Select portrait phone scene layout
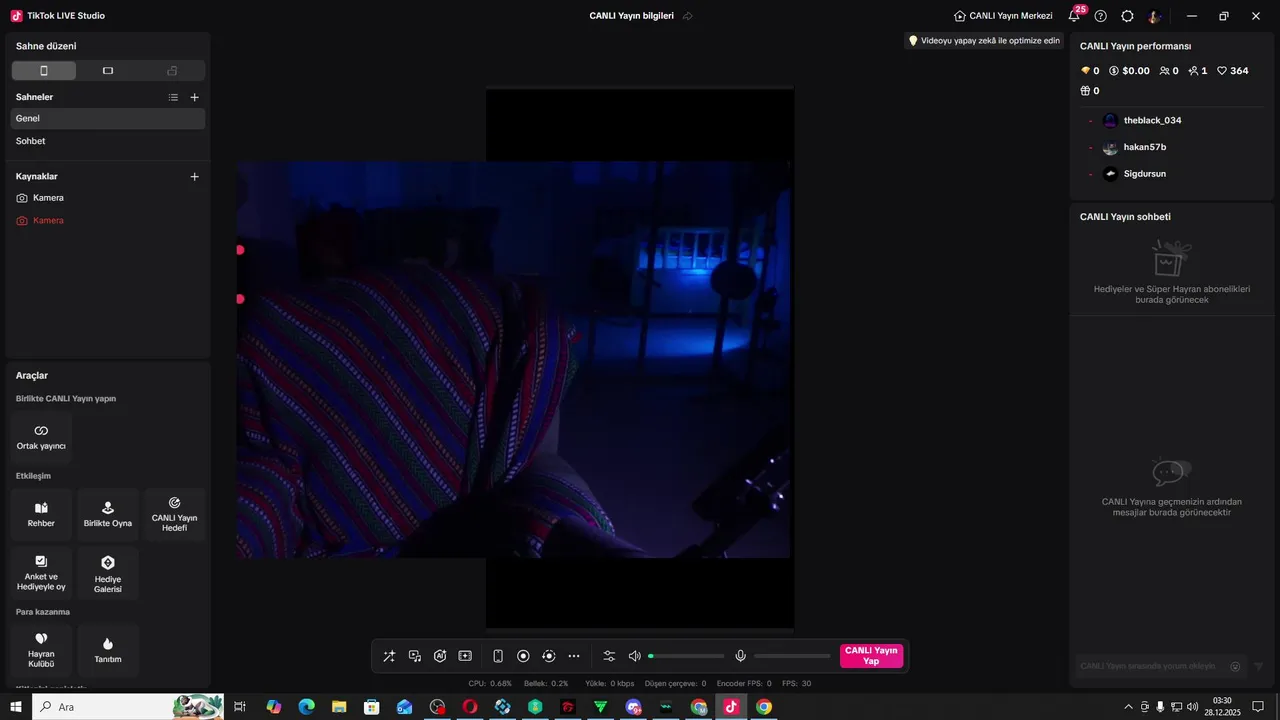The width and height of the screenshot is (1280, 720). [x=44, y=71]
